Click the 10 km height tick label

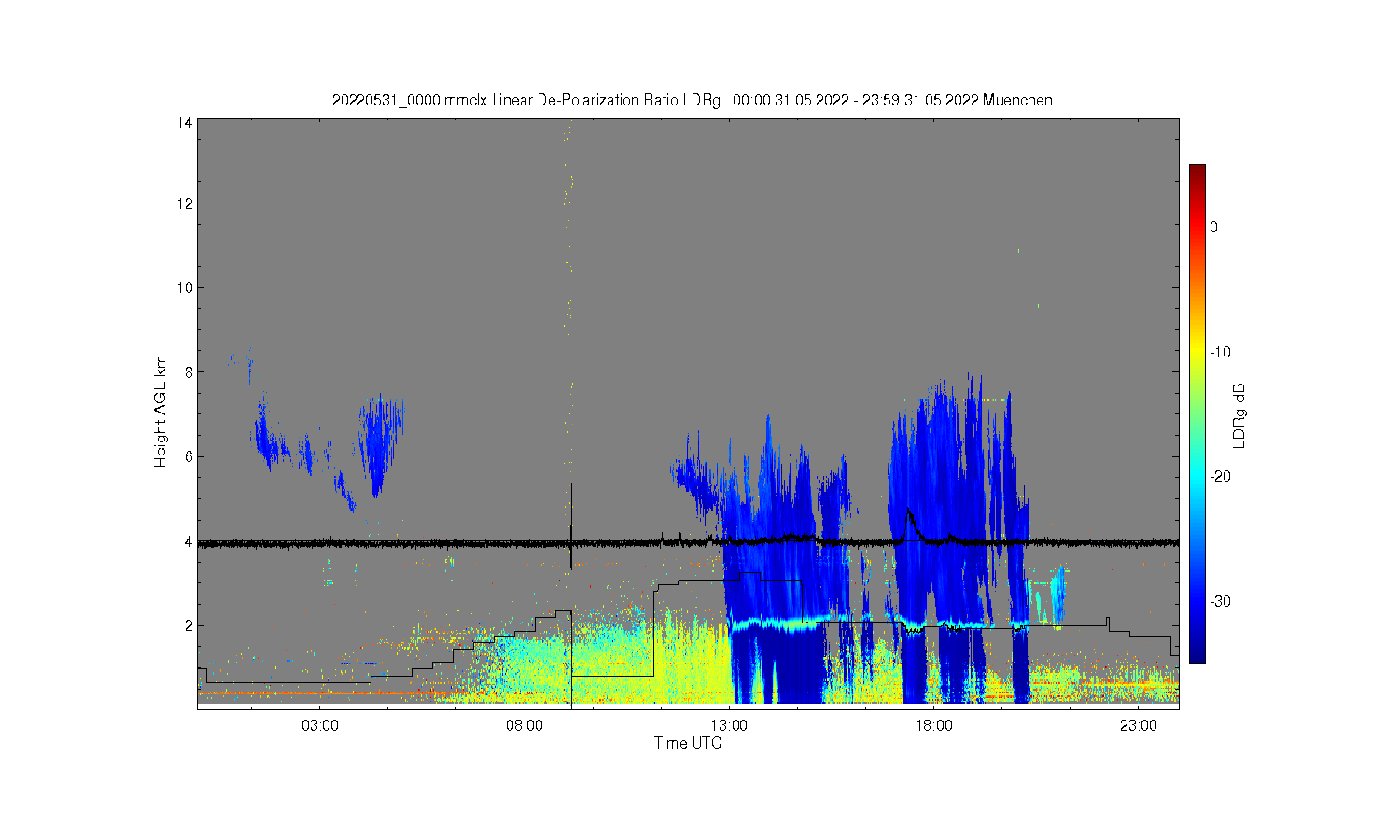(x=185, y=287)
